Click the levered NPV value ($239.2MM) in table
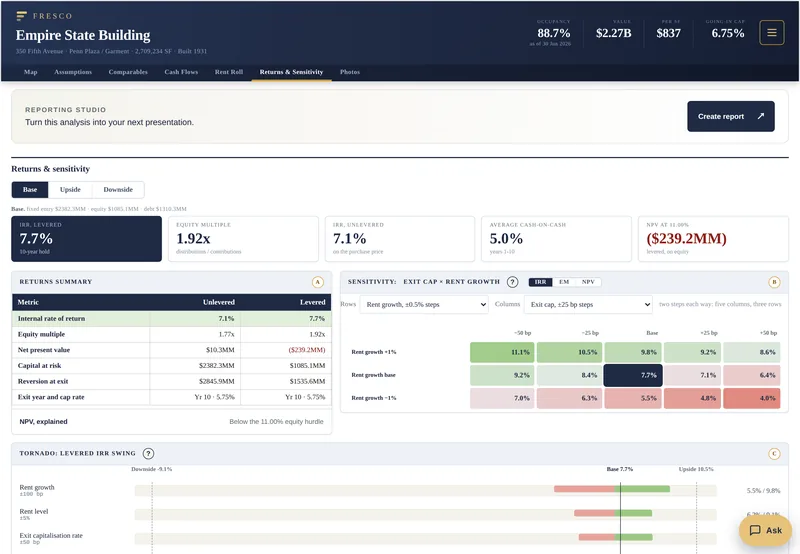800x554 pixels. click(307, 350)
